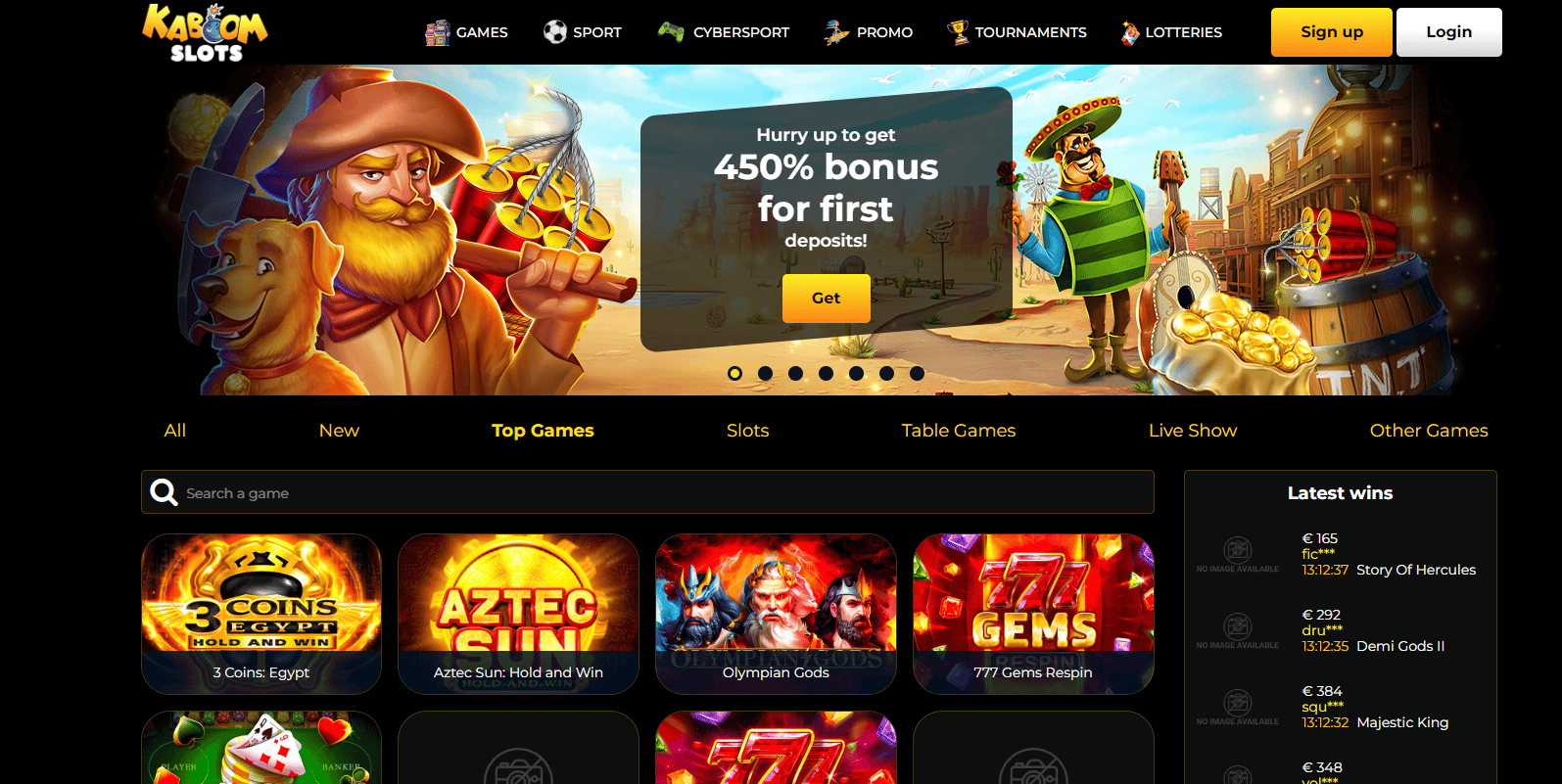Viewport: 1562px width, 784px height.
Task: Click the soccer ball Sport icon
Action: coord(555,32)
